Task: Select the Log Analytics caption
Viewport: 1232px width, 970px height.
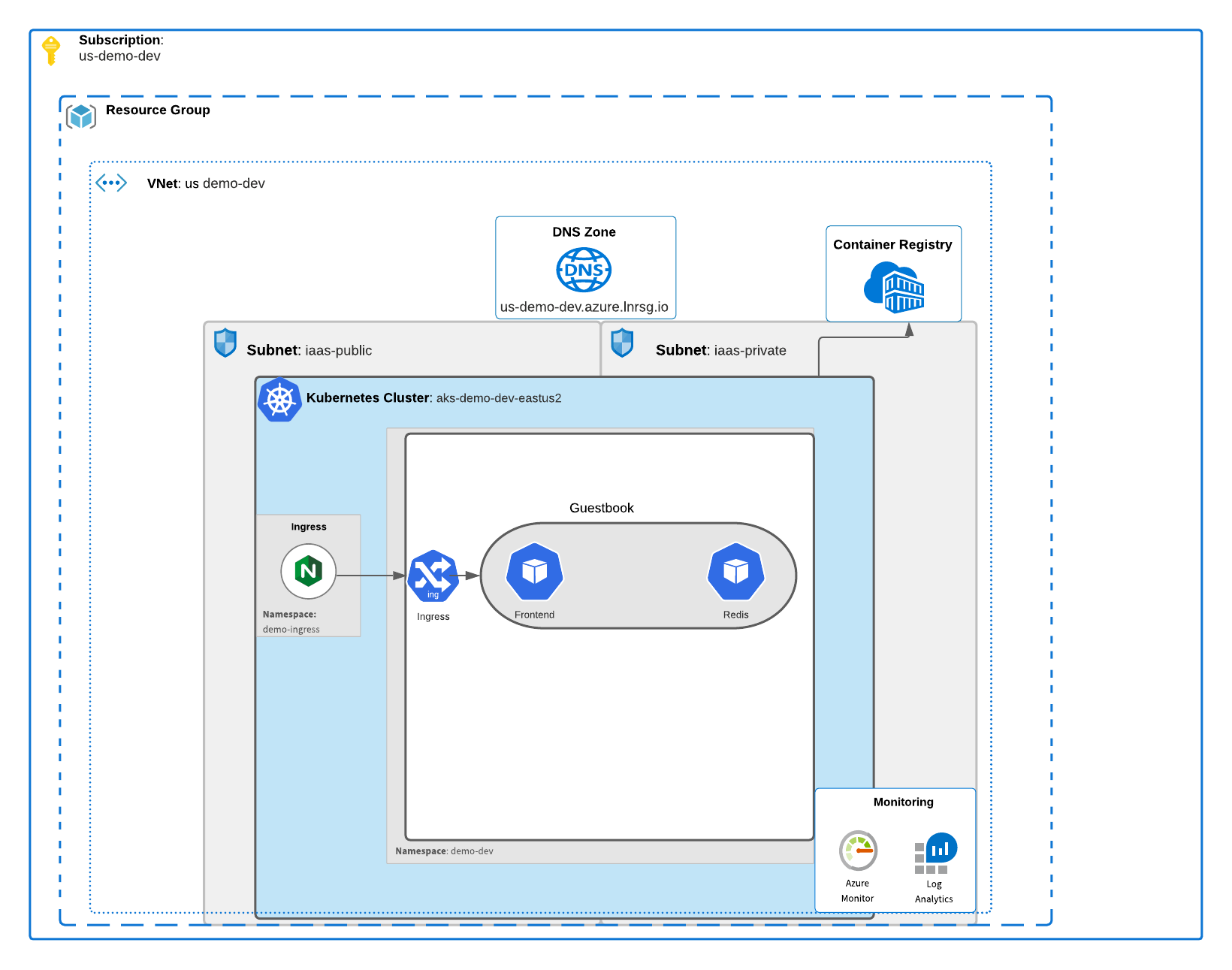Action: [934, 892]
